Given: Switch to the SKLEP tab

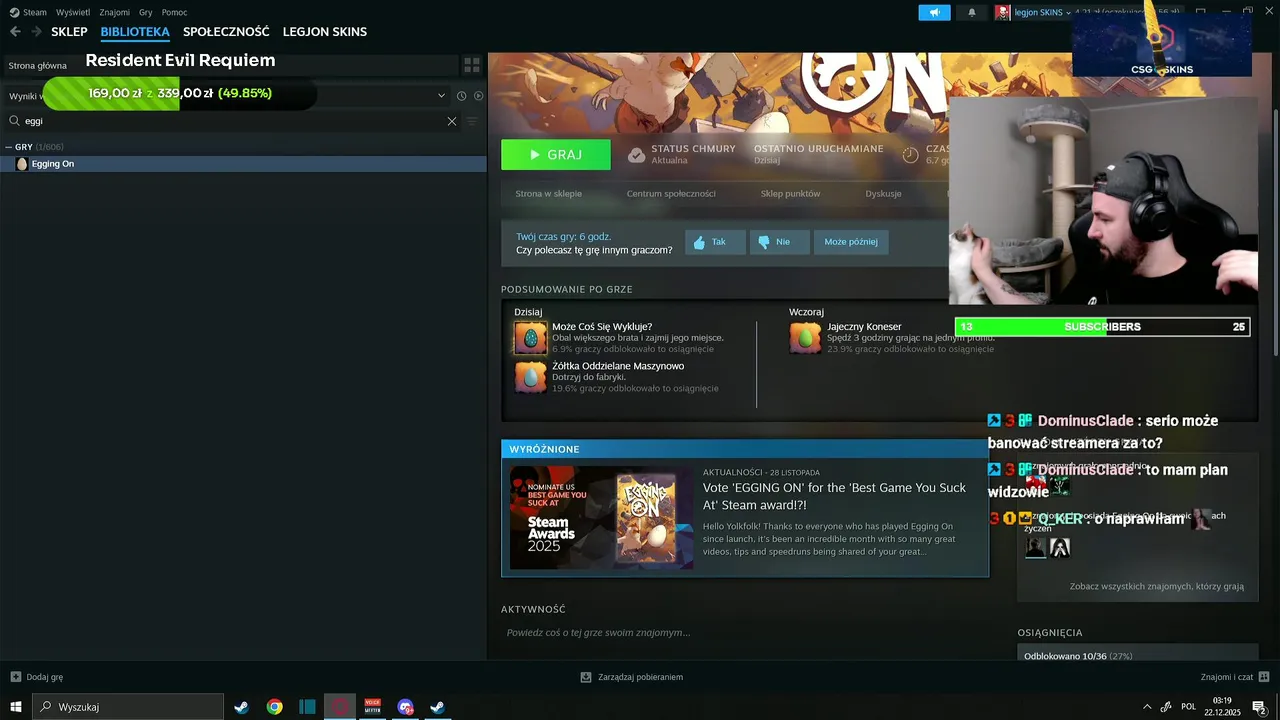Looking at the screenshot, I should coord(69,32).
